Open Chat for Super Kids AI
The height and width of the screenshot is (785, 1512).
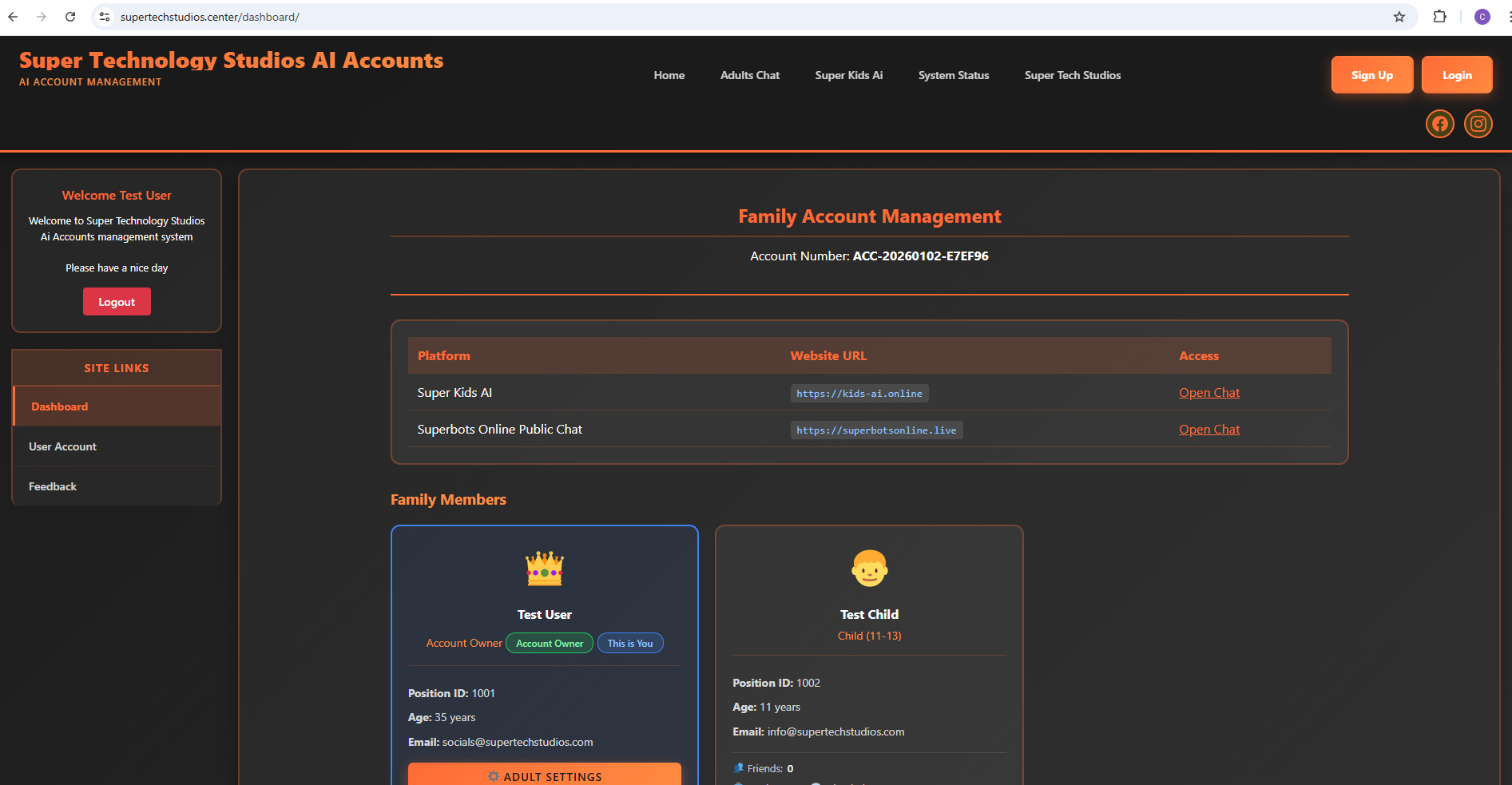point(1209,393)
